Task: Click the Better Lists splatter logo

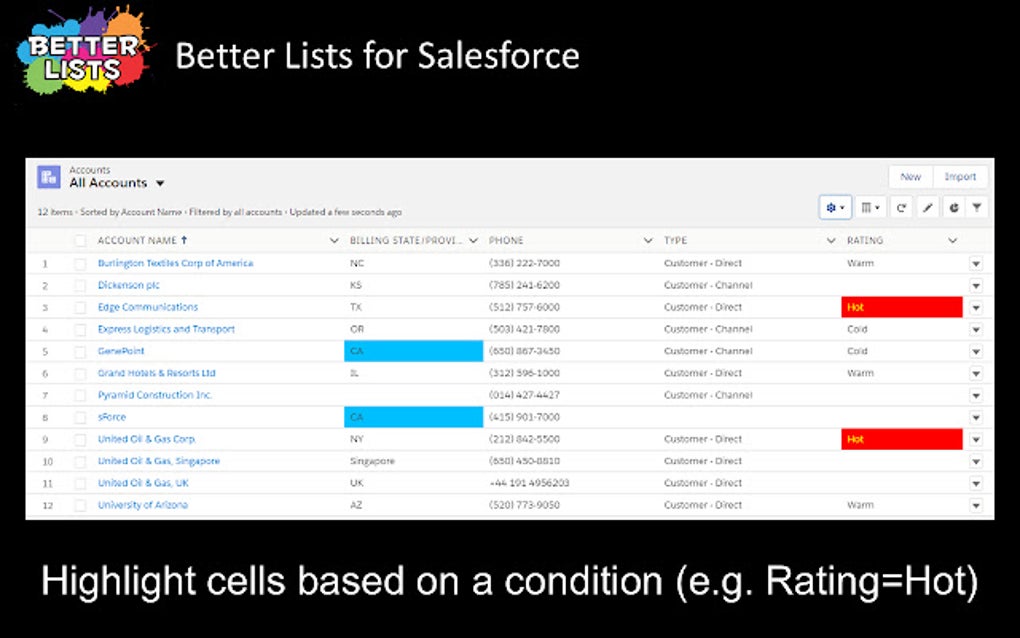Action: (x=80, y=55)
